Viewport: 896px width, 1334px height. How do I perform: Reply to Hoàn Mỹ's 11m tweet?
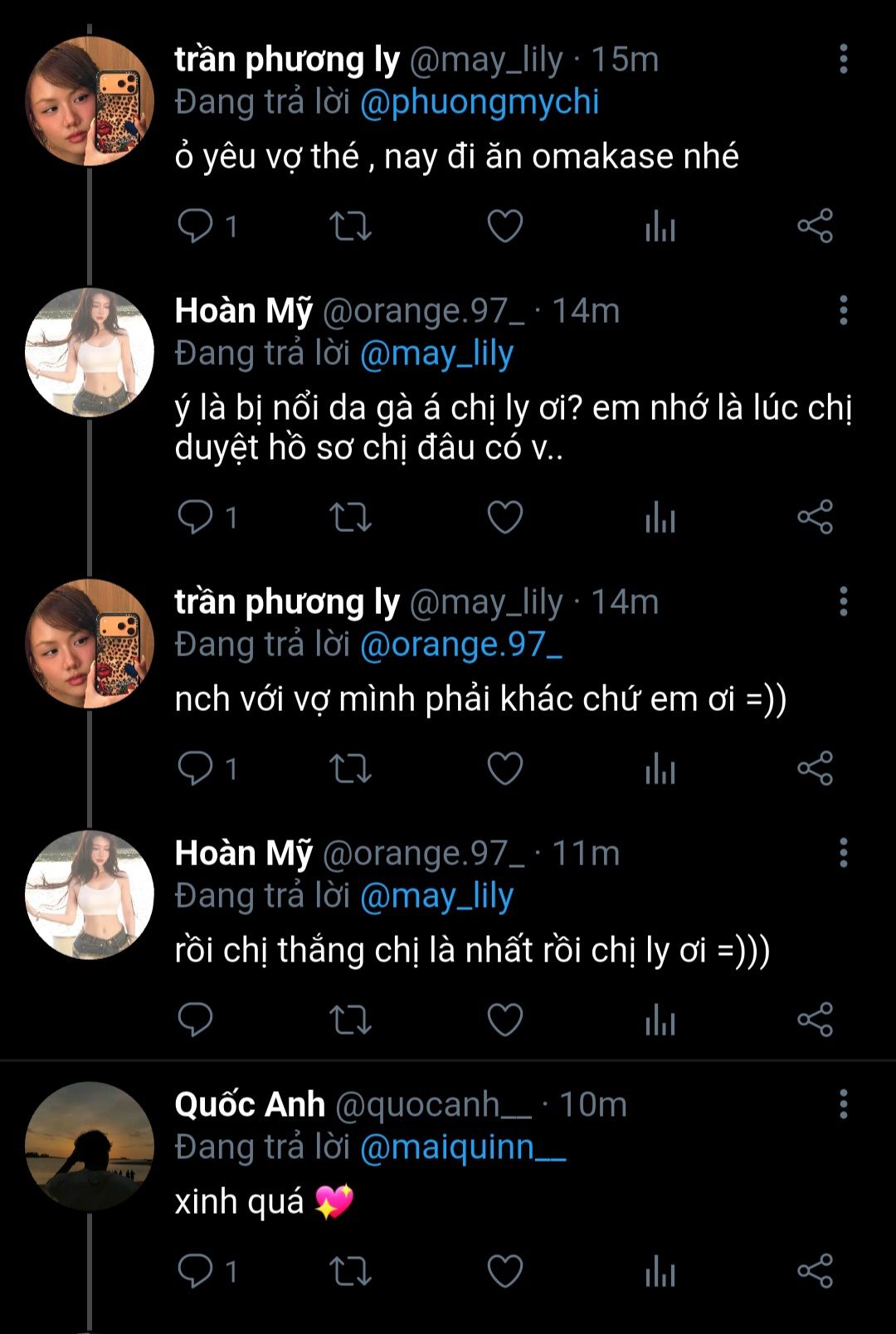[x=196, y=1020]
